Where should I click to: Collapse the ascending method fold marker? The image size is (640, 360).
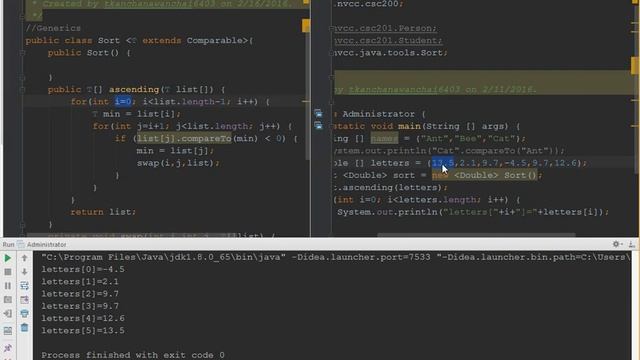[x=22, y=89]
